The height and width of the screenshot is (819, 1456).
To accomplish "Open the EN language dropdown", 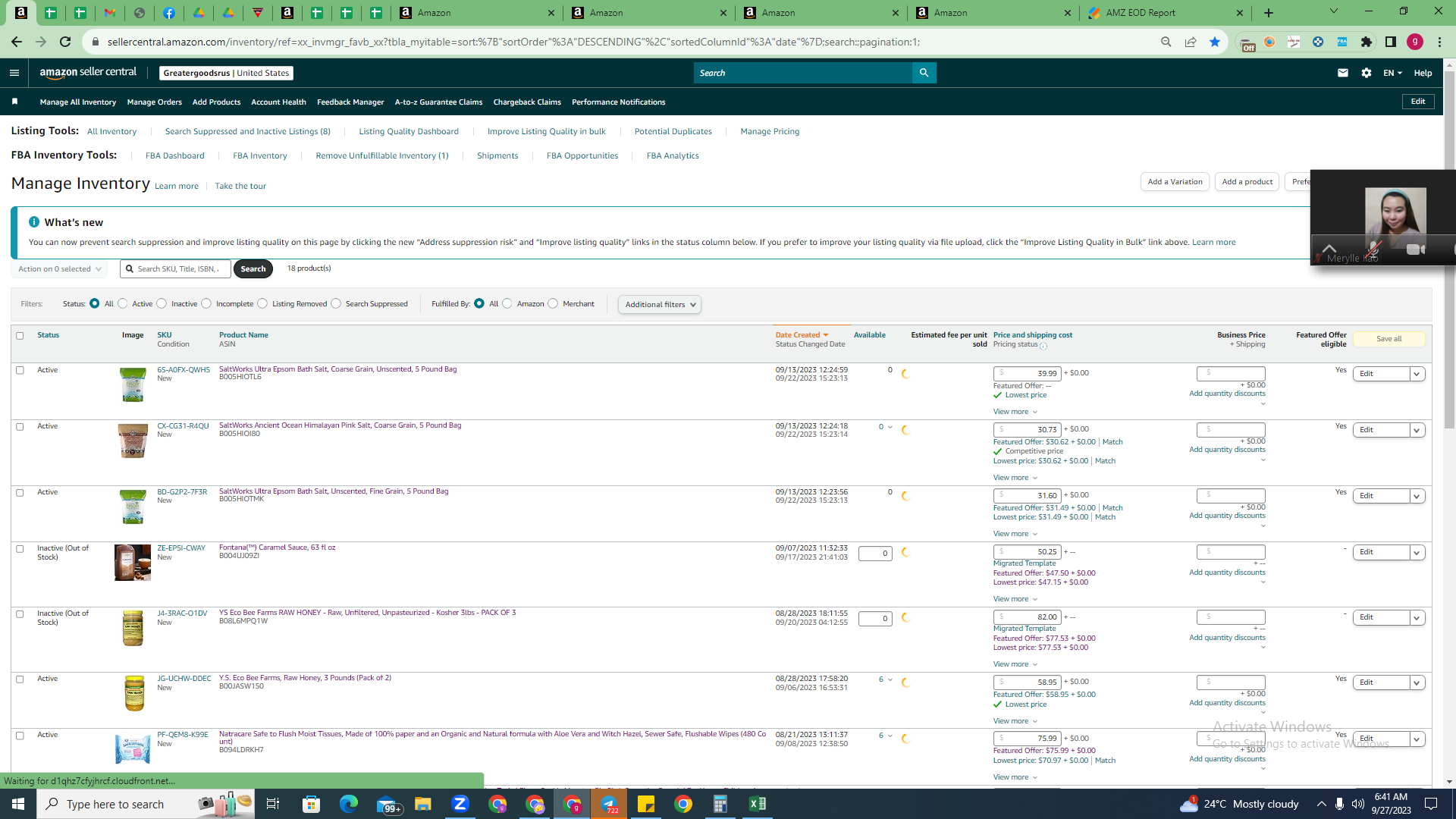I will click(1392, 73).
